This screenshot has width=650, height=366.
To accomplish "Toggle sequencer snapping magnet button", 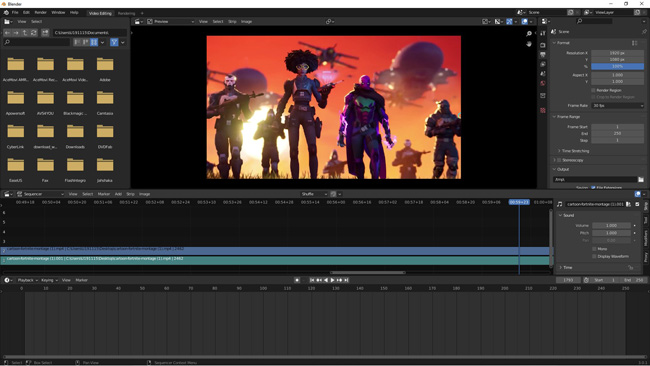I will (x=333, y=194).
